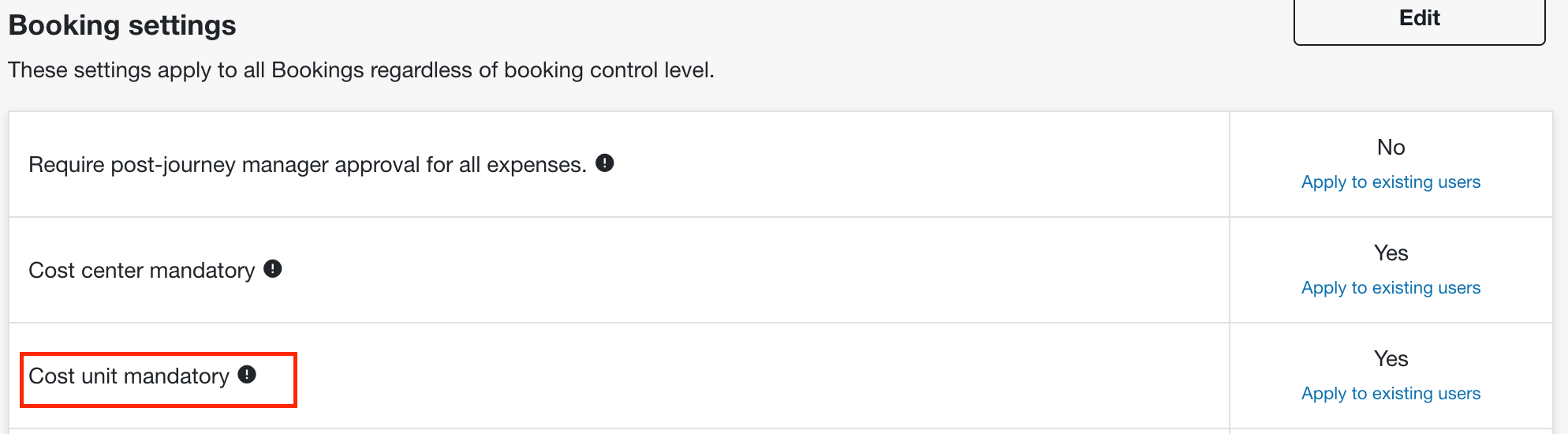Click the "Cost center mandatory" label text
This screenshot has width=1568, height=434.
[142, 271]
